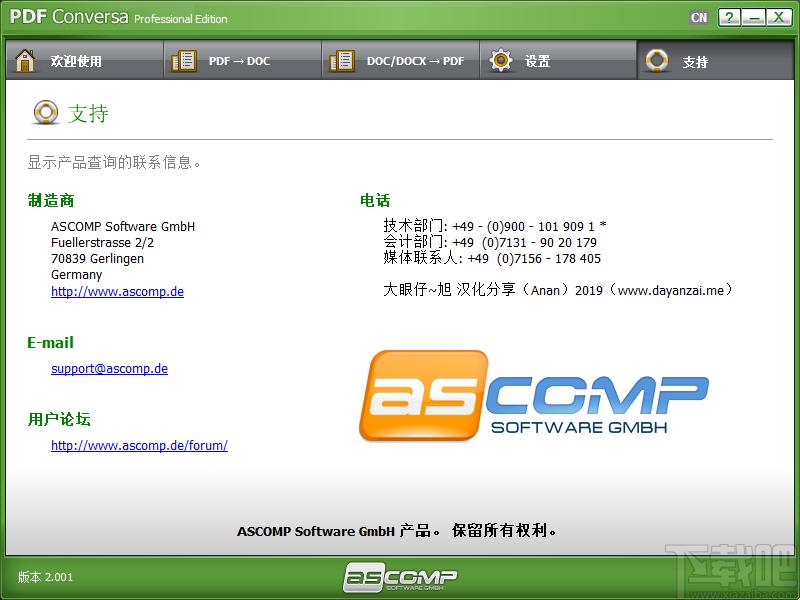Close the PDF Conversa window
This screenshot has width=800, height=600.
point(779,17)
